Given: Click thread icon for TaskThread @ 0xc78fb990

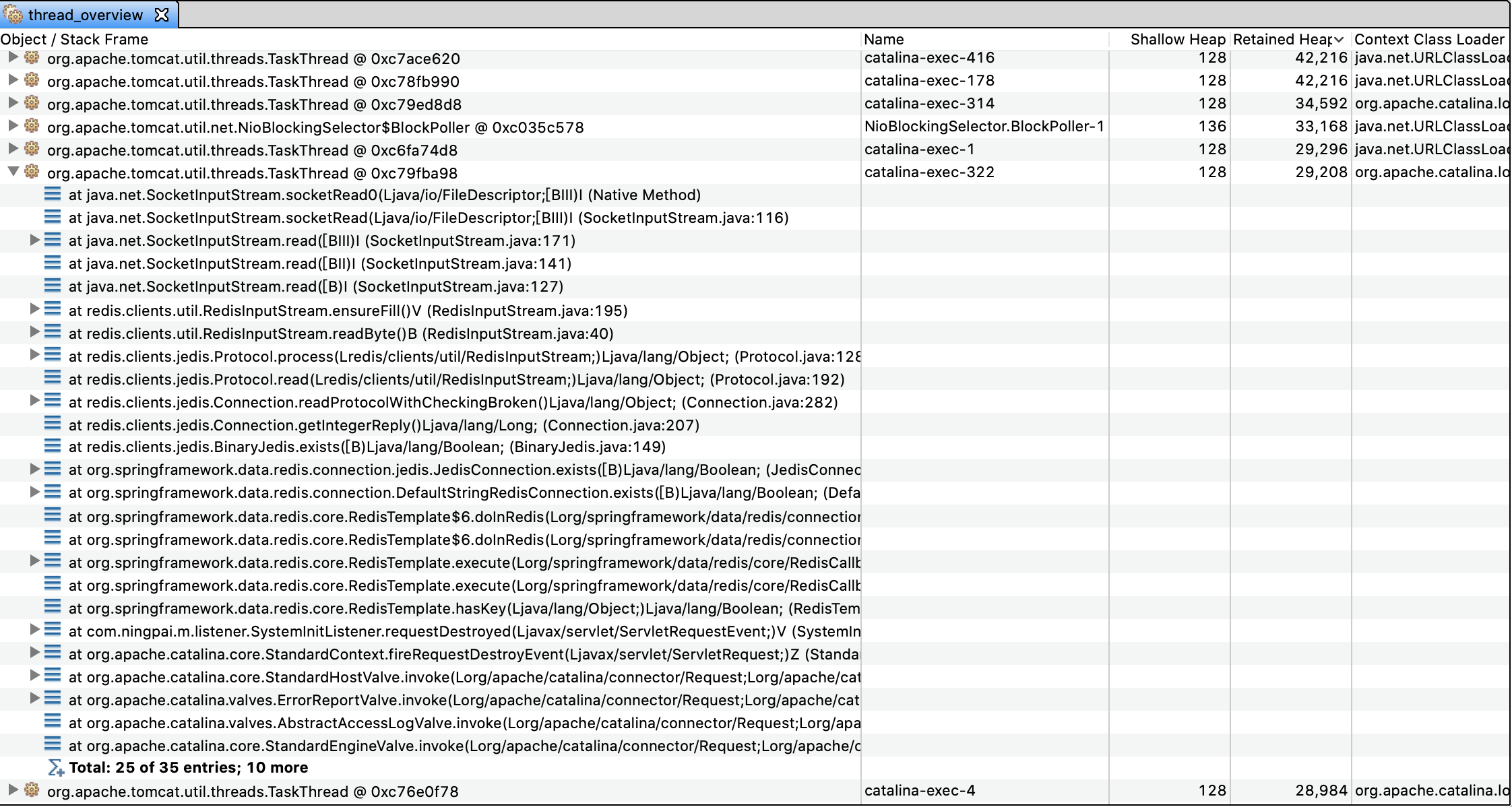Looking at the screenshot, I should (x=32, y=81).
